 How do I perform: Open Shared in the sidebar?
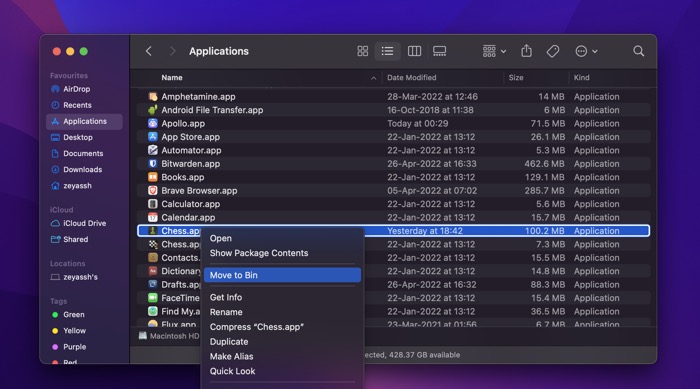coord(75,239)
